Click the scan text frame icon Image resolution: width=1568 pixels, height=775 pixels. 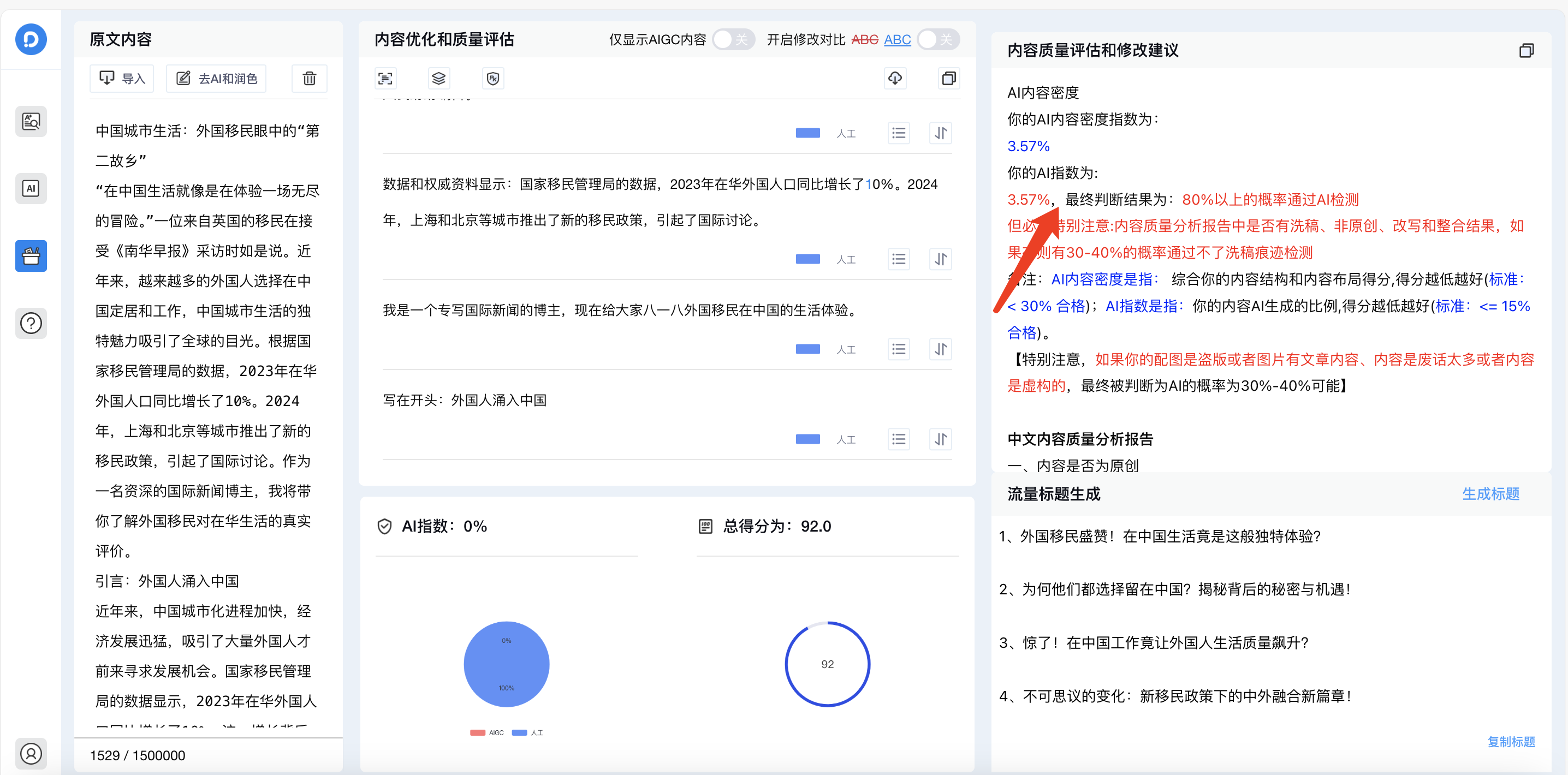[385, 79]
